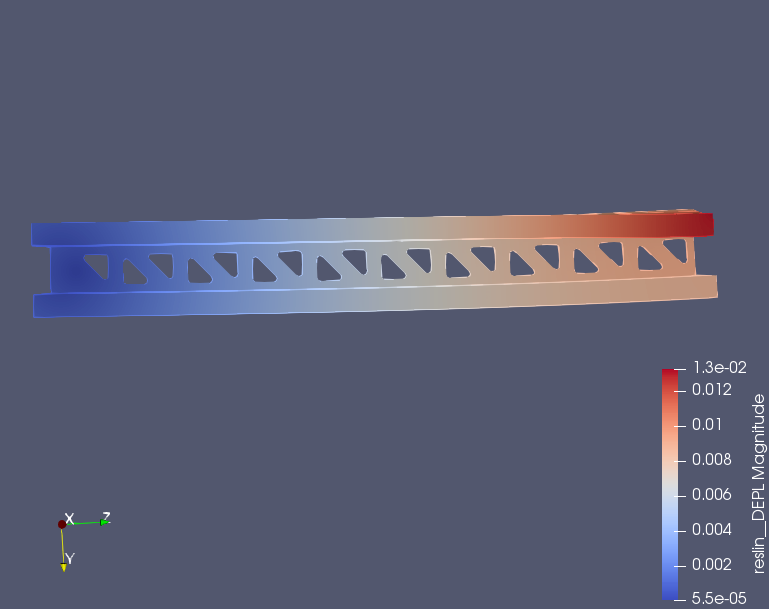Screen dimensions: 769x609
Task: Click the 0.002 legend tick label
Action: (712, 564)
